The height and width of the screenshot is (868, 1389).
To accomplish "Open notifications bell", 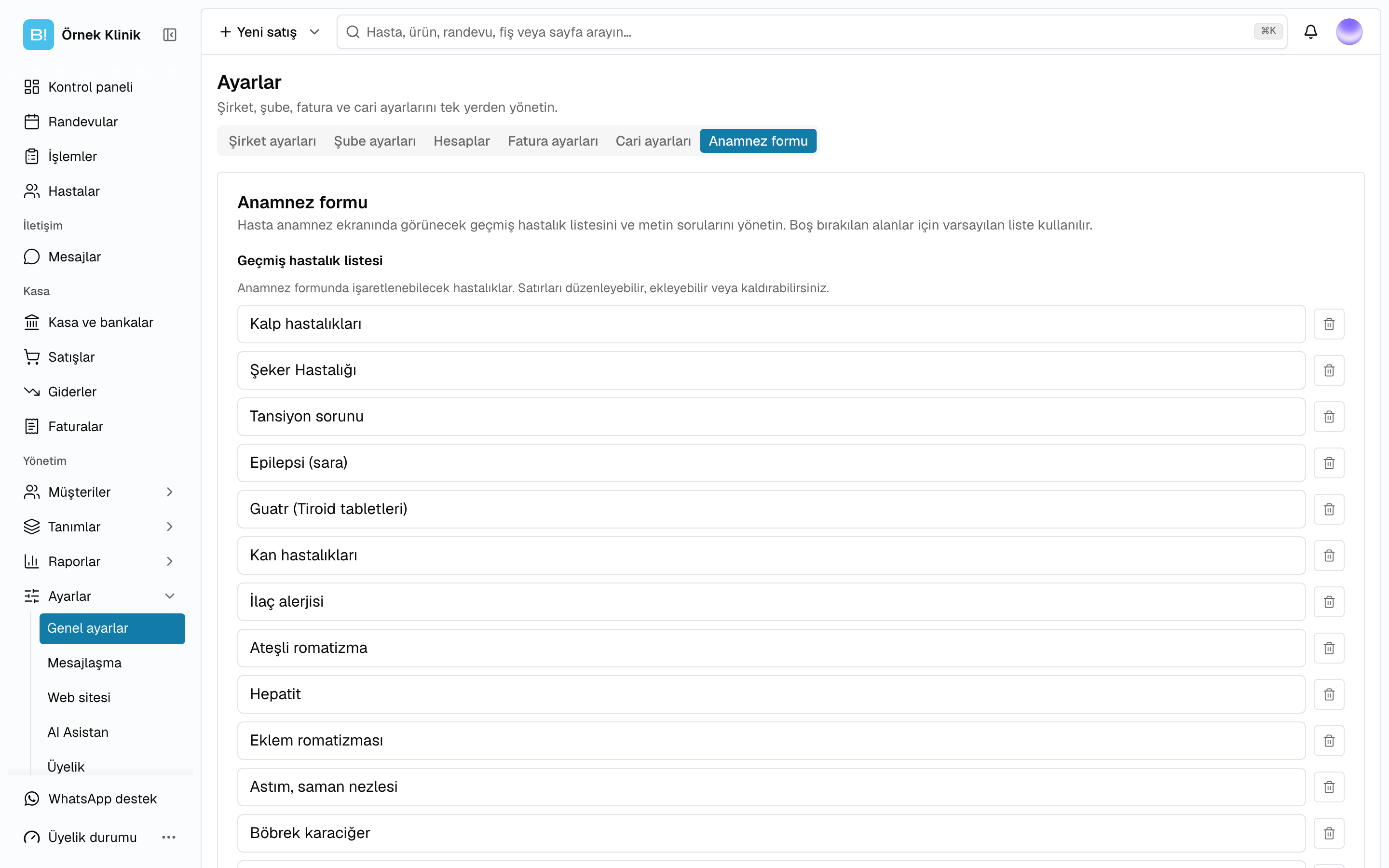I will click(x=1310, y=31).
